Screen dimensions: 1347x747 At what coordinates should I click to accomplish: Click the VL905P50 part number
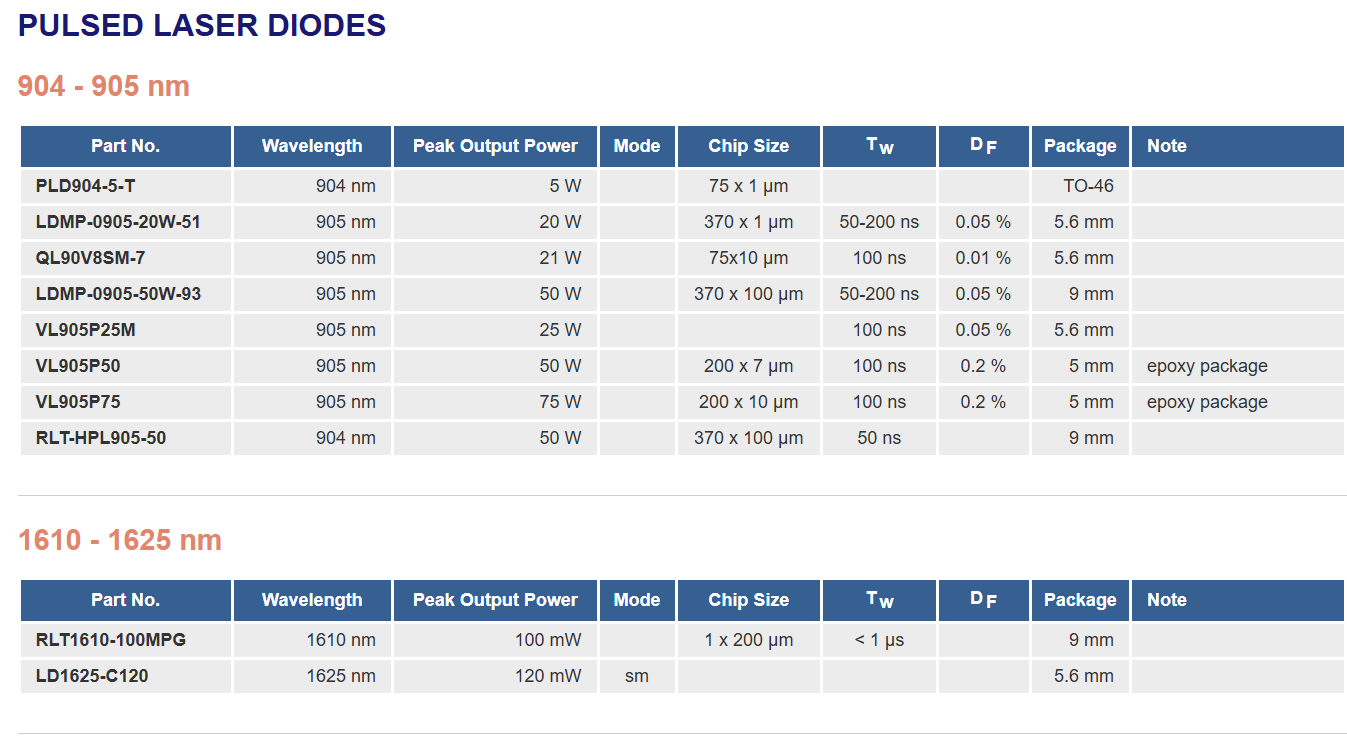[x=78, y=366]
